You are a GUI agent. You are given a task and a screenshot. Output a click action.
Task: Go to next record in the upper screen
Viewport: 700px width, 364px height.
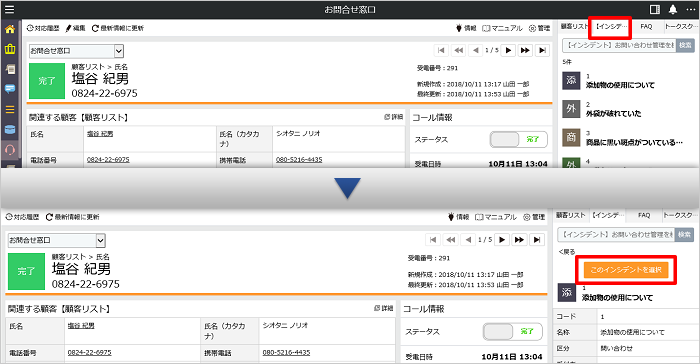pos(508,50)
